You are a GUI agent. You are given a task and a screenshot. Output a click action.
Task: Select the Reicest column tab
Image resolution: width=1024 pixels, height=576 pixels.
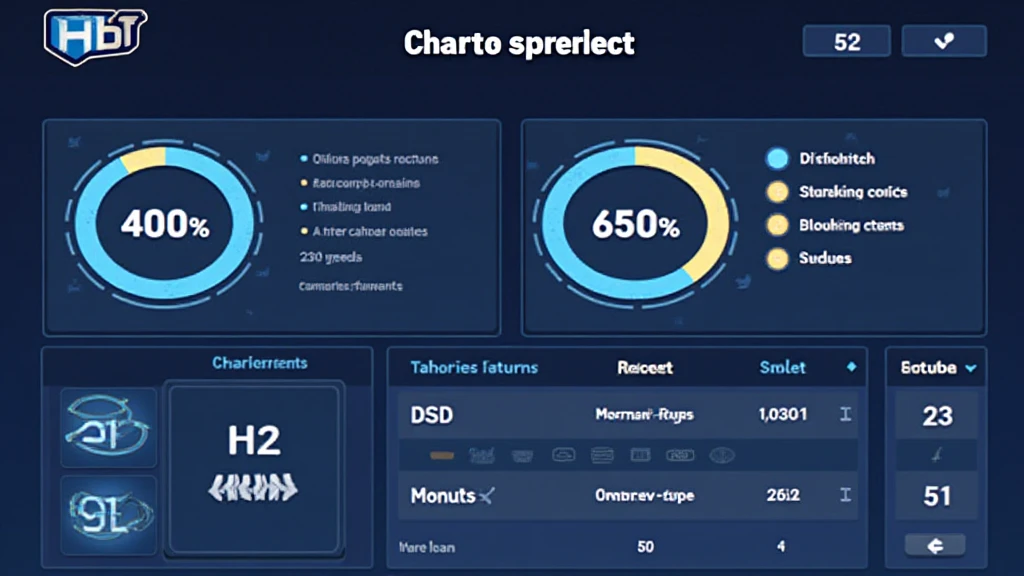click(x=645, y=367)
